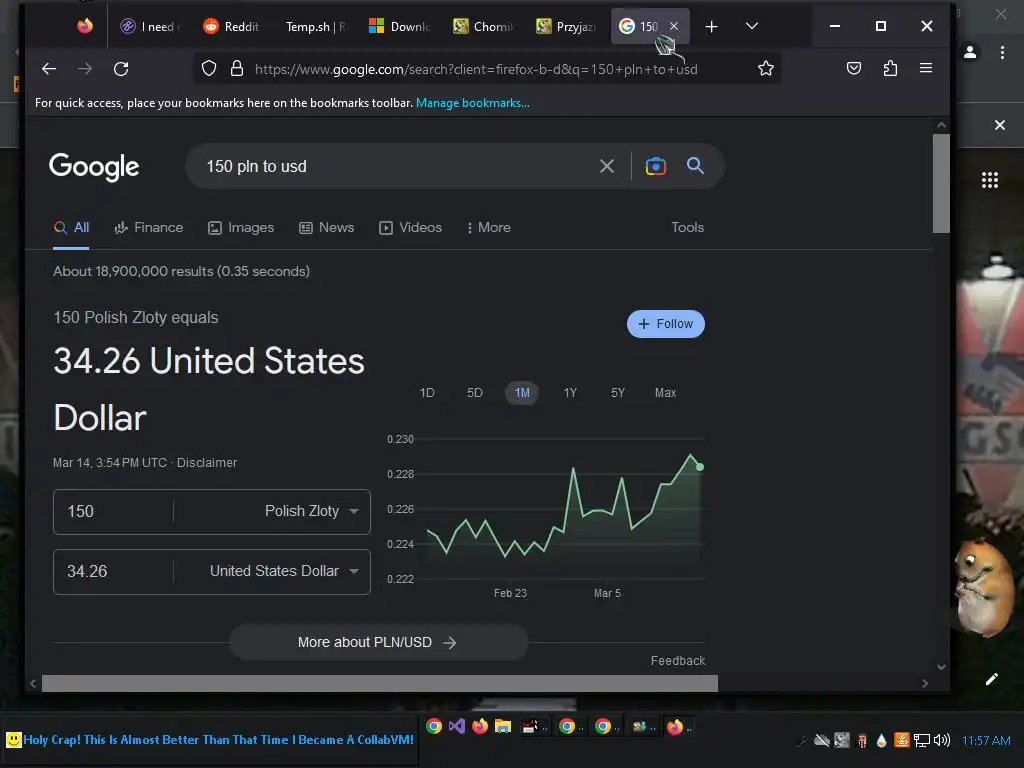Select the All results filter
1024x768 pixels.
point(71,228)
